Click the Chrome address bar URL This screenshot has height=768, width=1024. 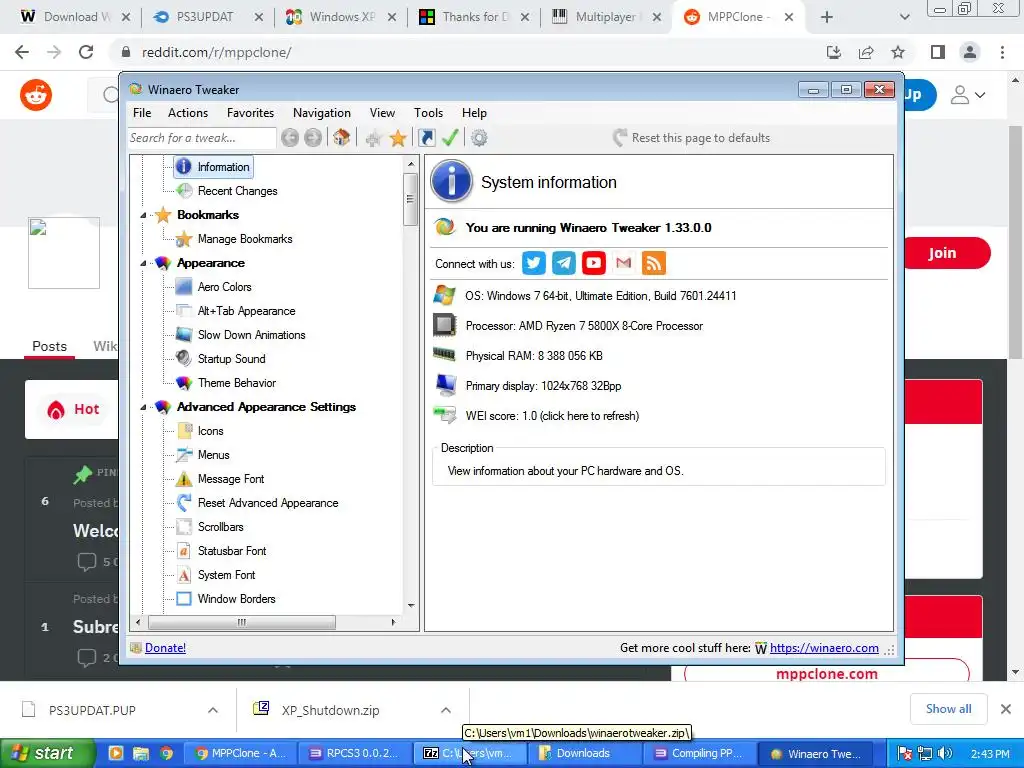(217, 52)
